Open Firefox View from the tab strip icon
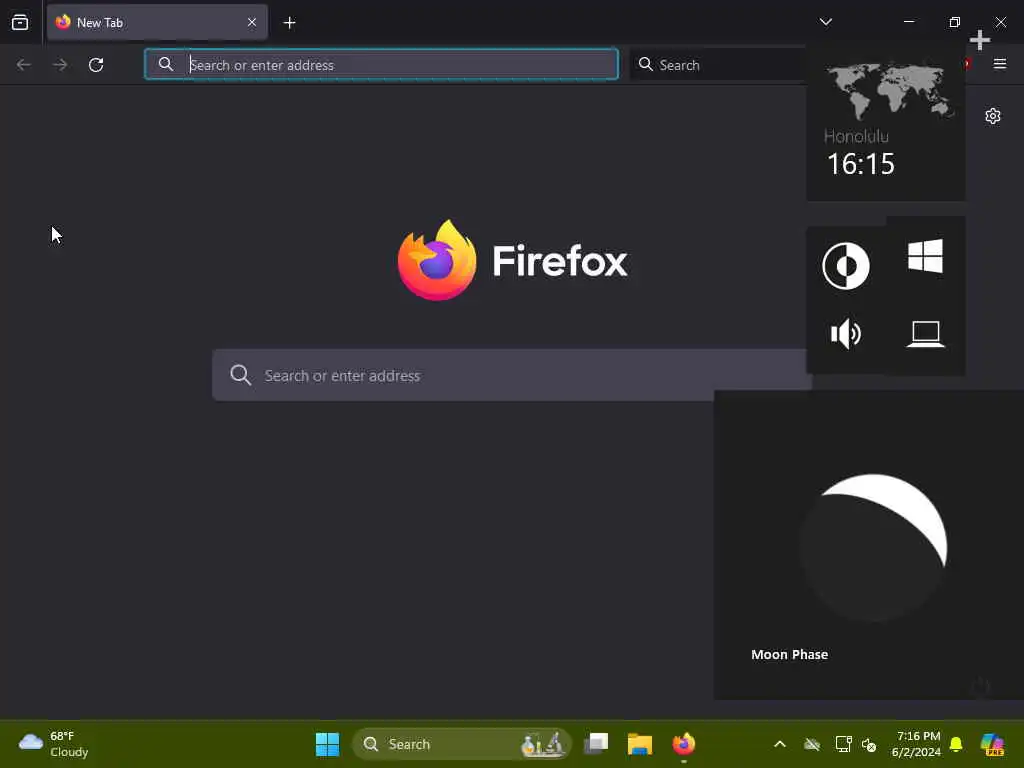1024x768 pixels. [20, 22]
